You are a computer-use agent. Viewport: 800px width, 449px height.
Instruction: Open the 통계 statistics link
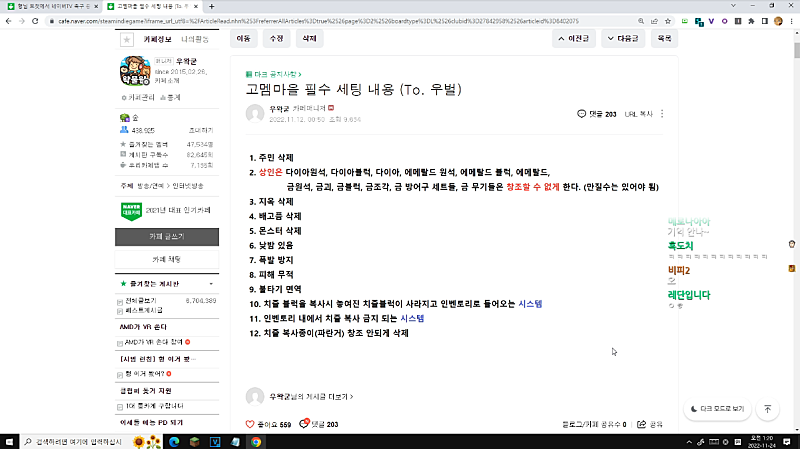170,97
